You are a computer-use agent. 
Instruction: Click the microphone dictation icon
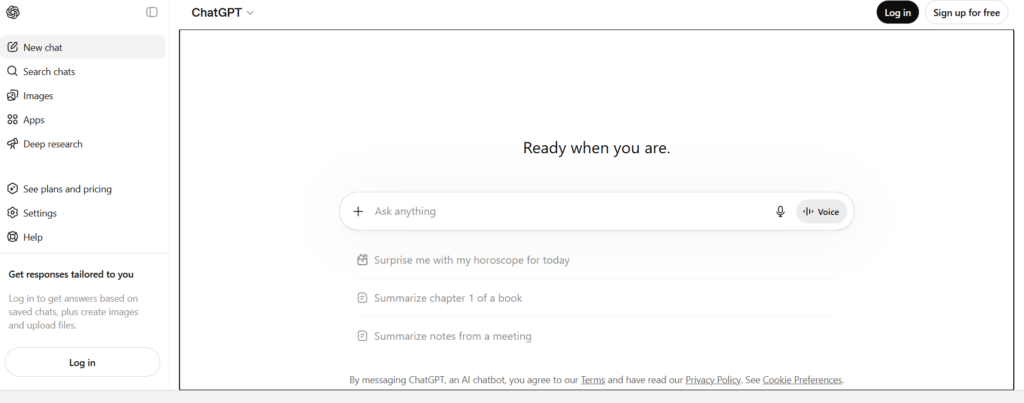(780, 211)
